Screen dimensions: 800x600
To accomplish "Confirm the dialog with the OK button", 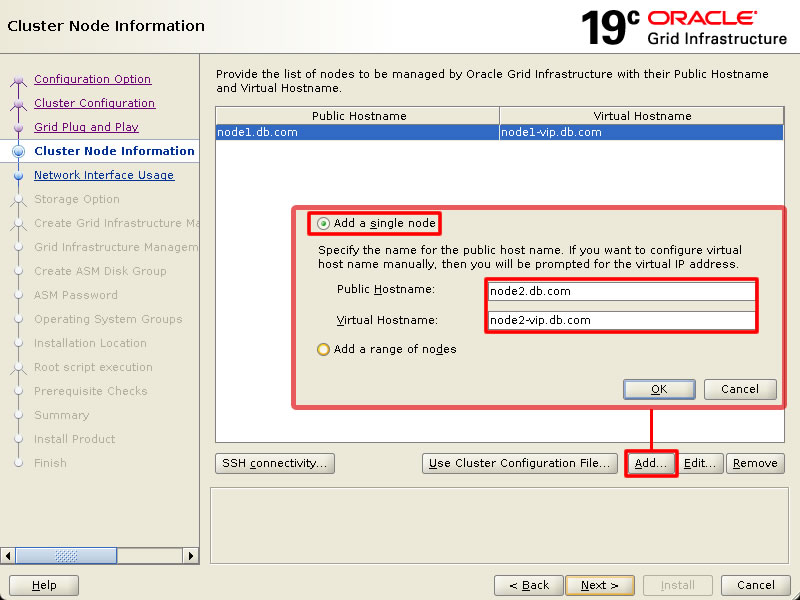I will pyautogui.click(x=659, y=389).
